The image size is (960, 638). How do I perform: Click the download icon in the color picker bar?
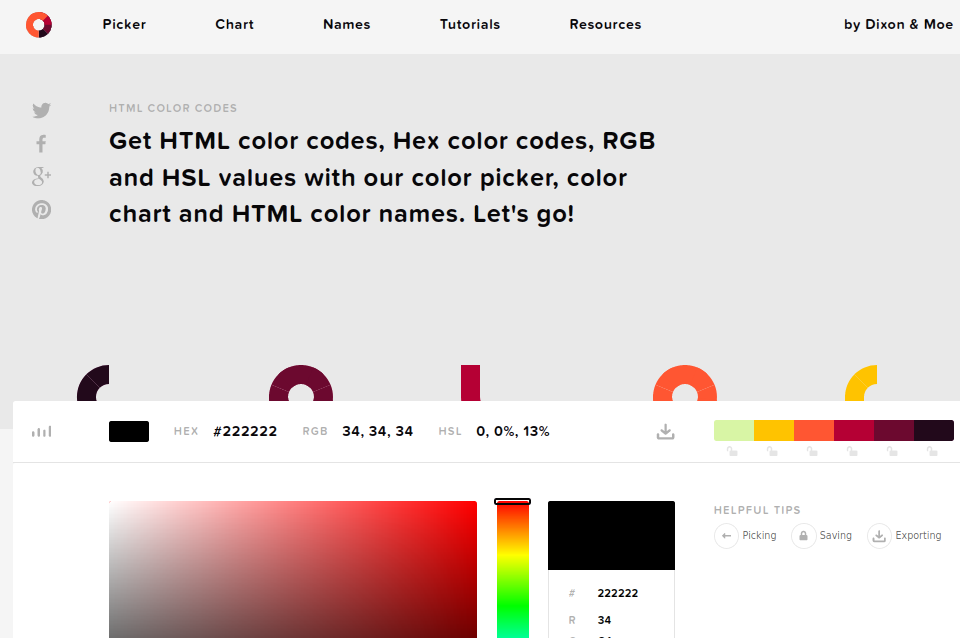(665, 430)
